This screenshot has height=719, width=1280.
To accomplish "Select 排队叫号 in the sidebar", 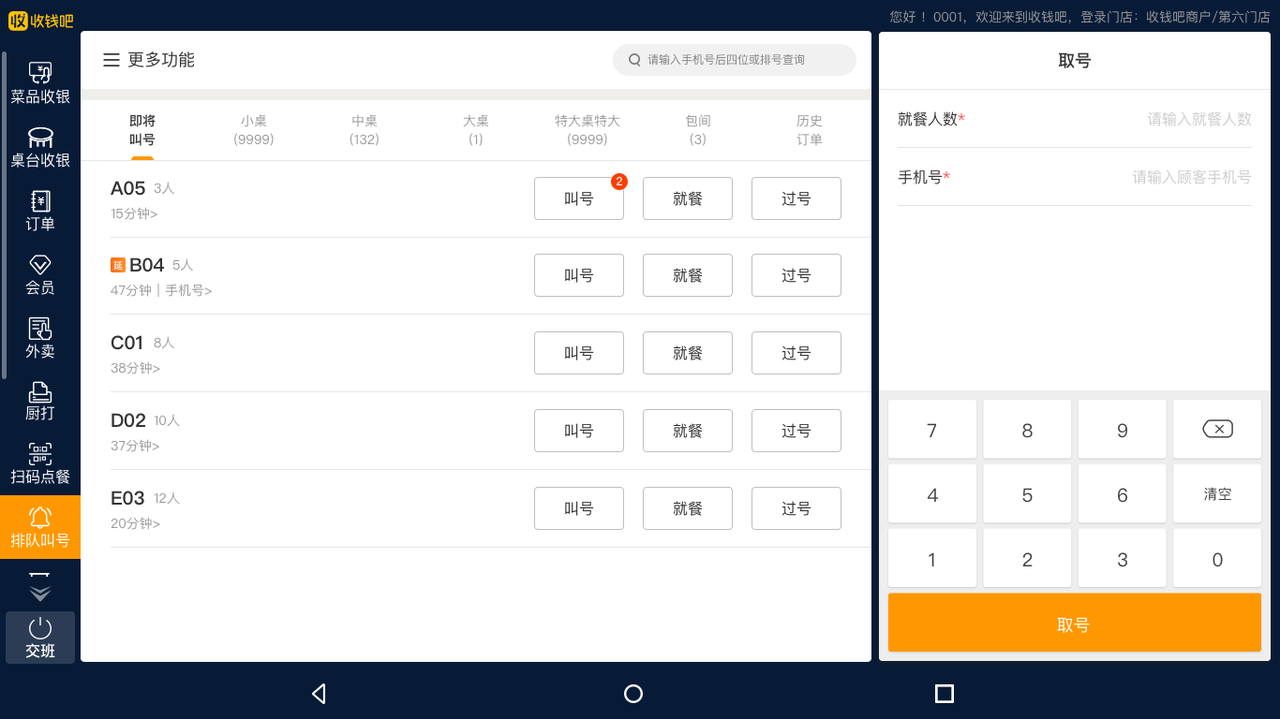I will click(x=40, y=527).
